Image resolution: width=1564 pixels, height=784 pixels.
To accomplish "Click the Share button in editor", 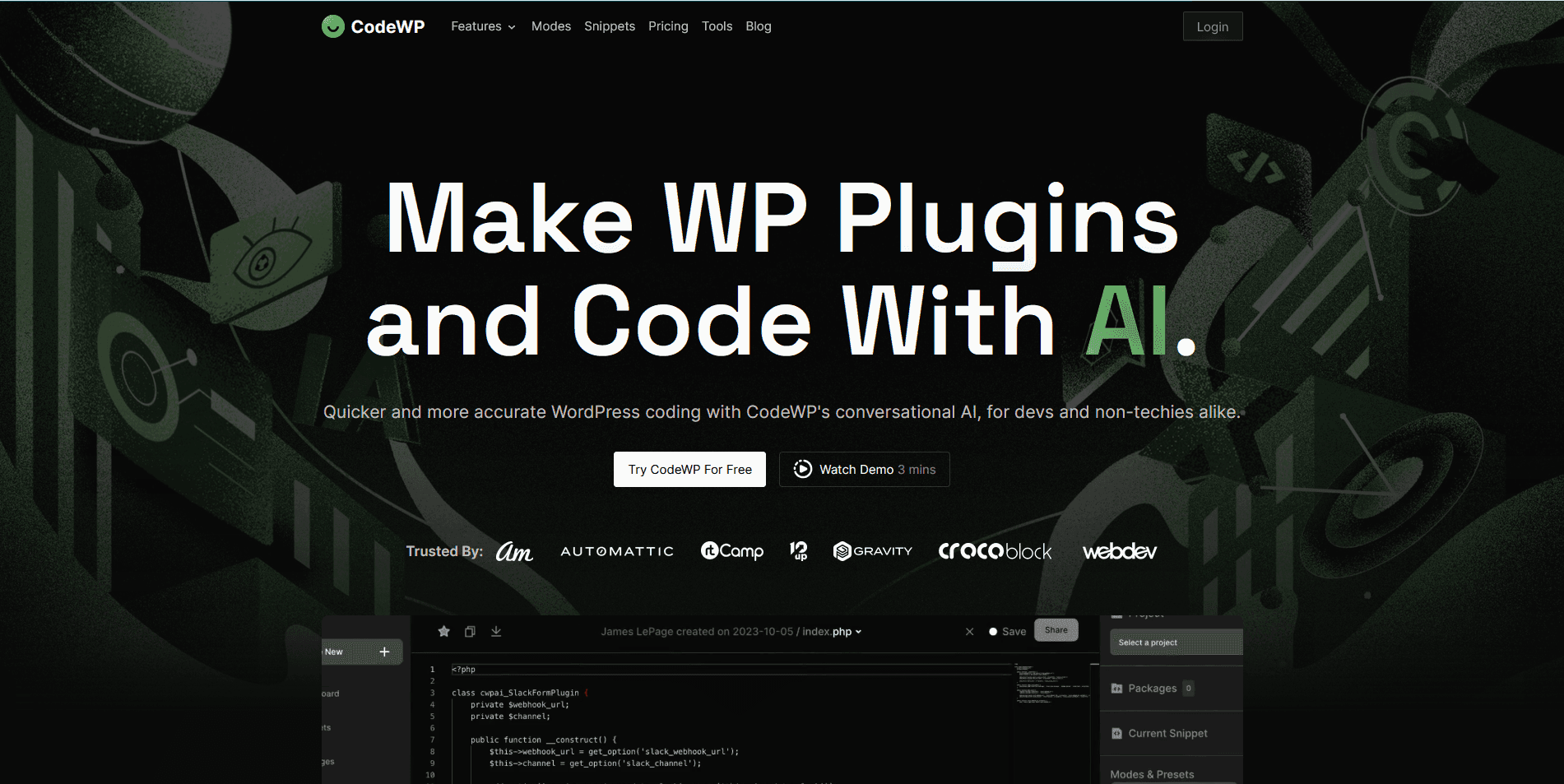I will 1056,630.
